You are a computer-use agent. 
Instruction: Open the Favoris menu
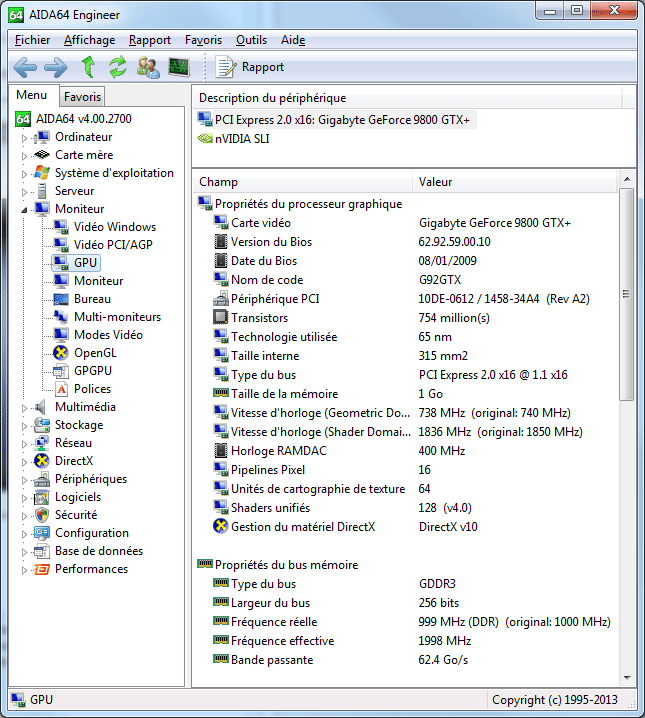pos(203,40)
